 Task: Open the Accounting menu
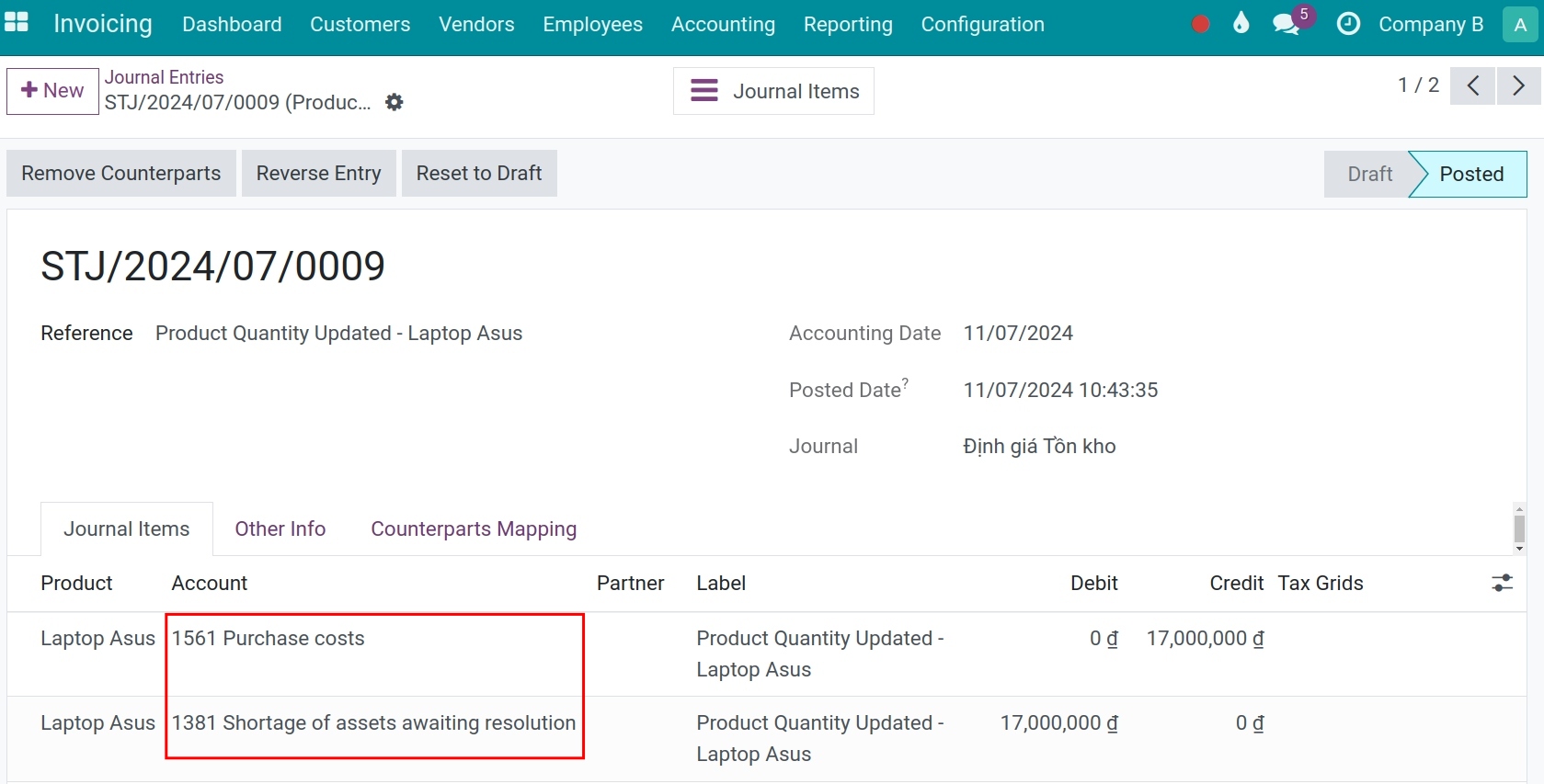[723, 24]
